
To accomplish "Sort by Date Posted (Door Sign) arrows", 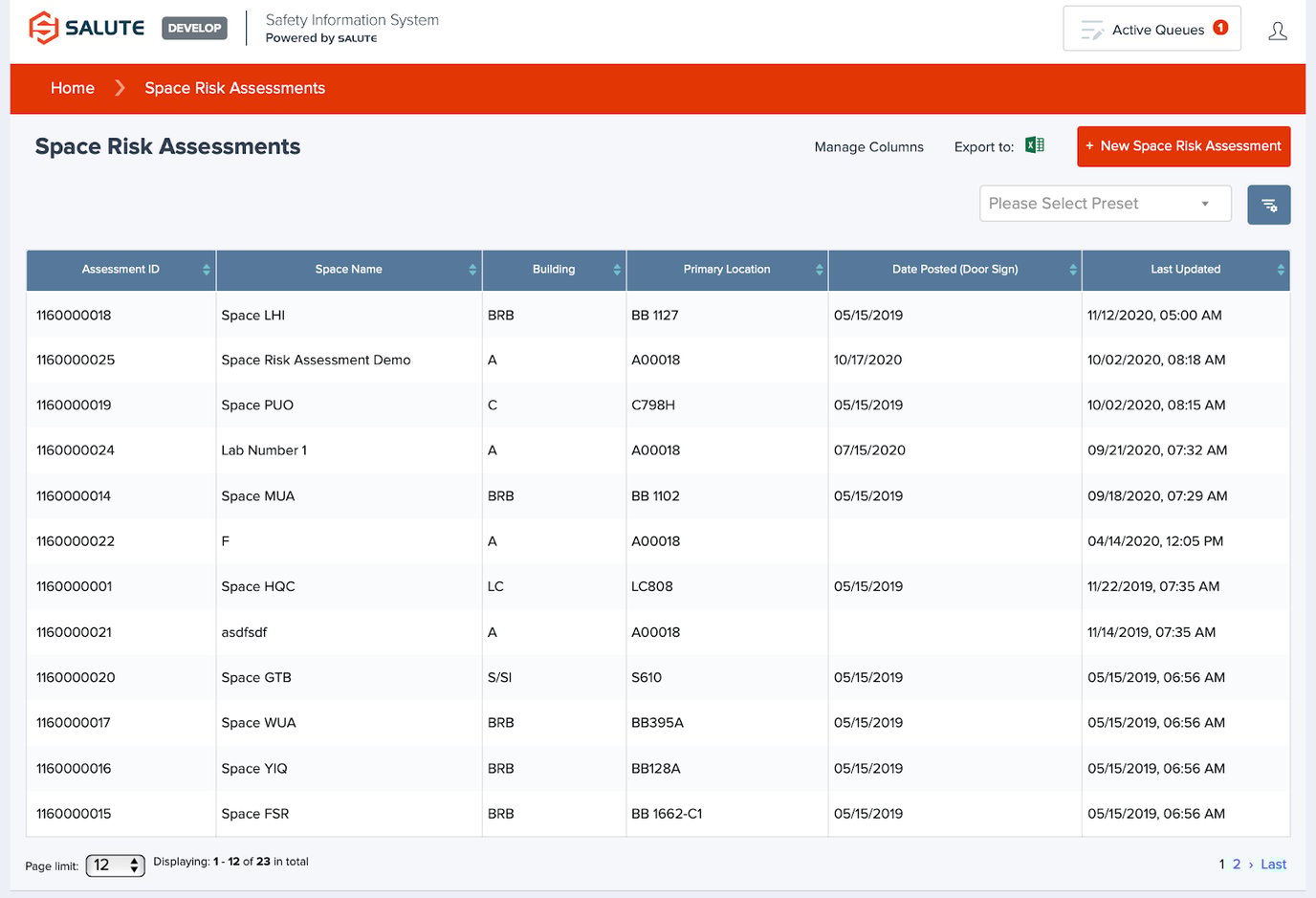I will point(1072,270).
